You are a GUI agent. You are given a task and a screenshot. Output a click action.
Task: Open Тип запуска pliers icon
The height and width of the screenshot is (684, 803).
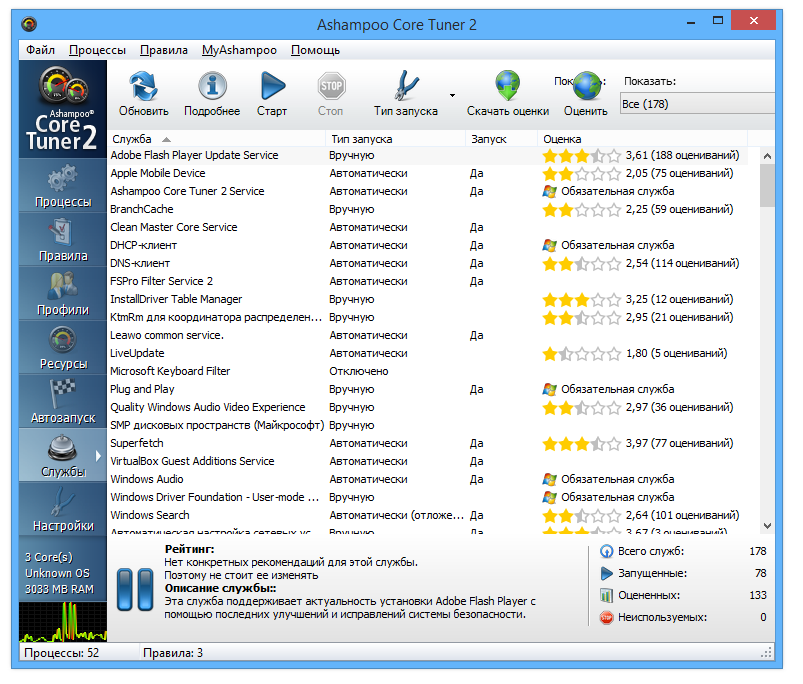tap(406, 86)
